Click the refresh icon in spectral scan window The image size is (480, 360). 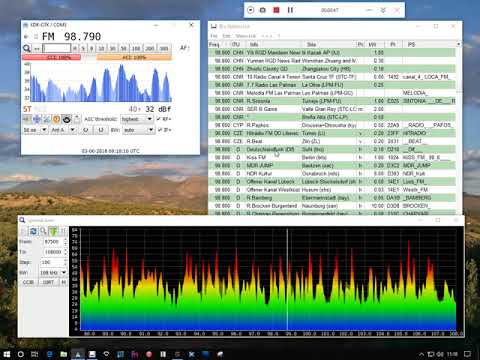pos(33,231)
